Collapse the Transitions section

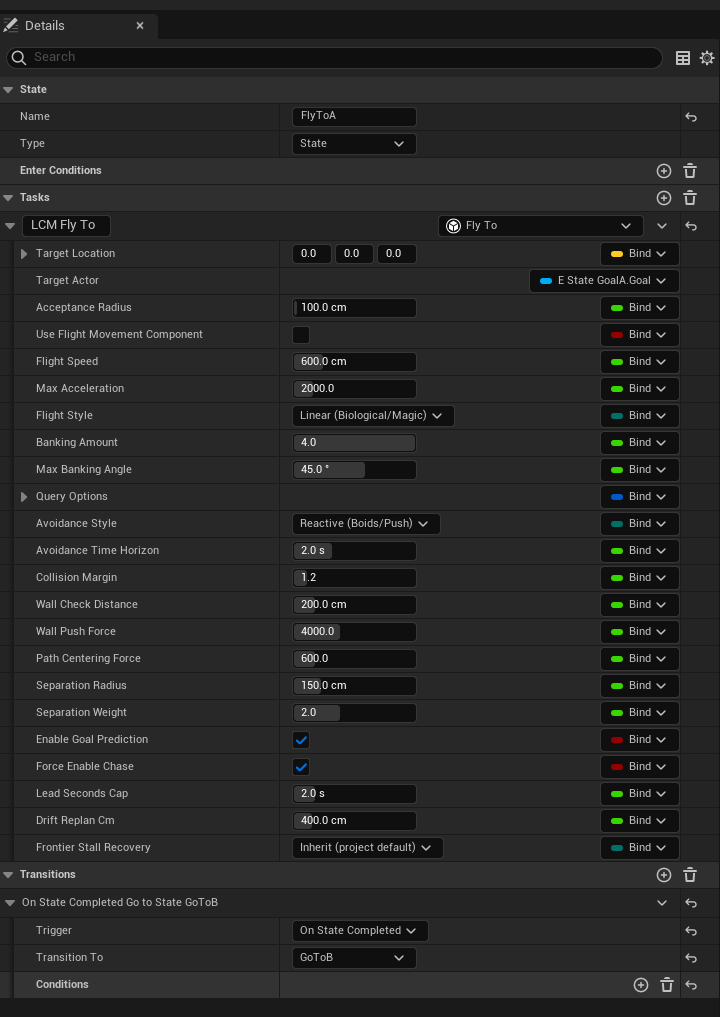[8, 875]
